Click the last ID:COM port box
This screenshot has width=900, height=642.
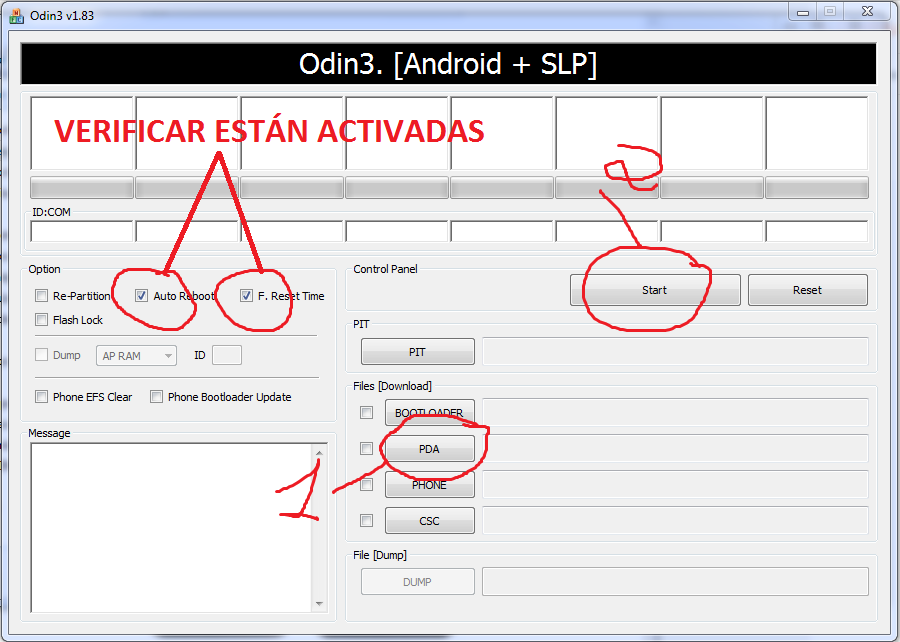click(817, 231)
